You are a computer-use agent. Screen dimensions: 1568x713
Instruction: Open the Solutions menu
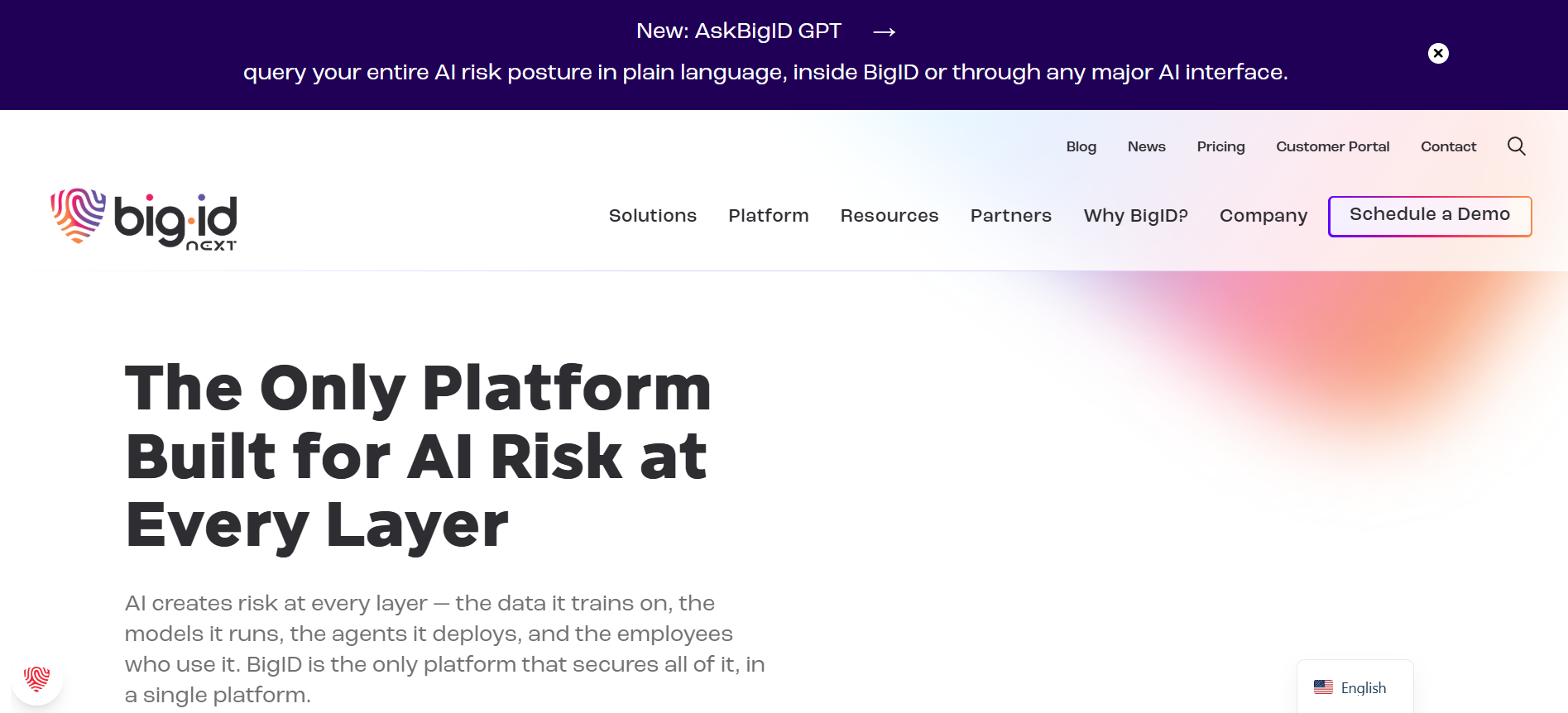pos(653,216)
